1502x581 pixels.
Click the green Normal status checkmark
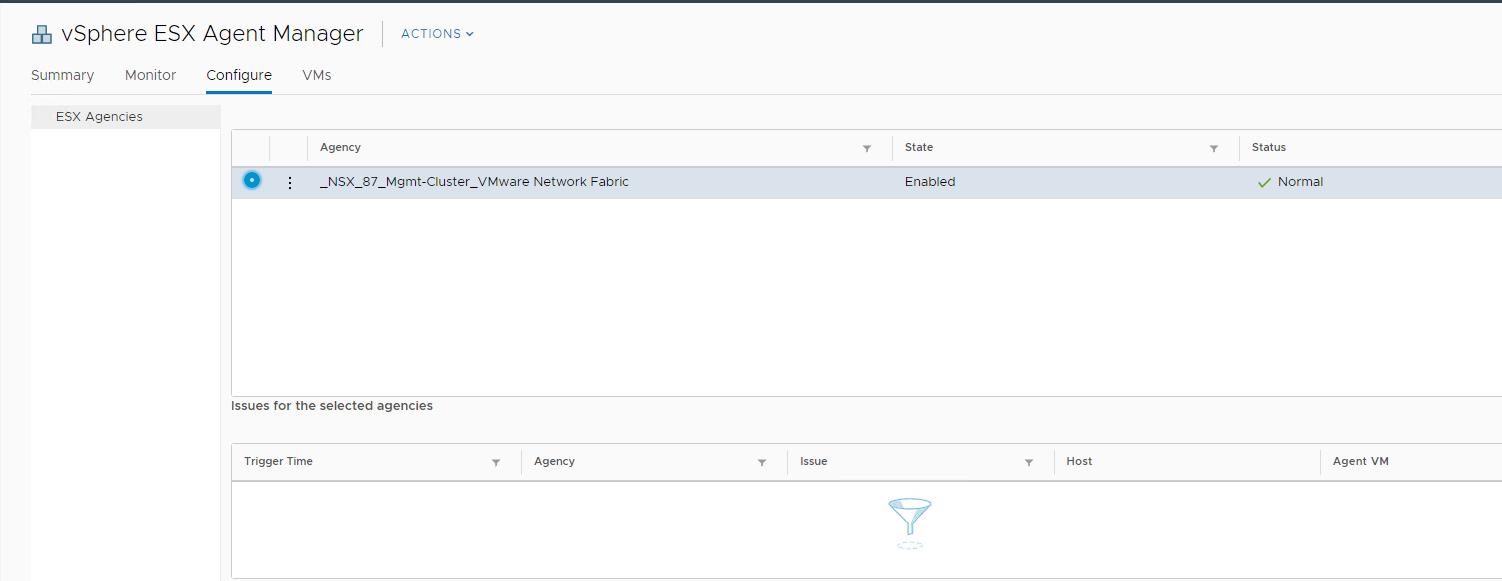click(x=1264, y=182)
